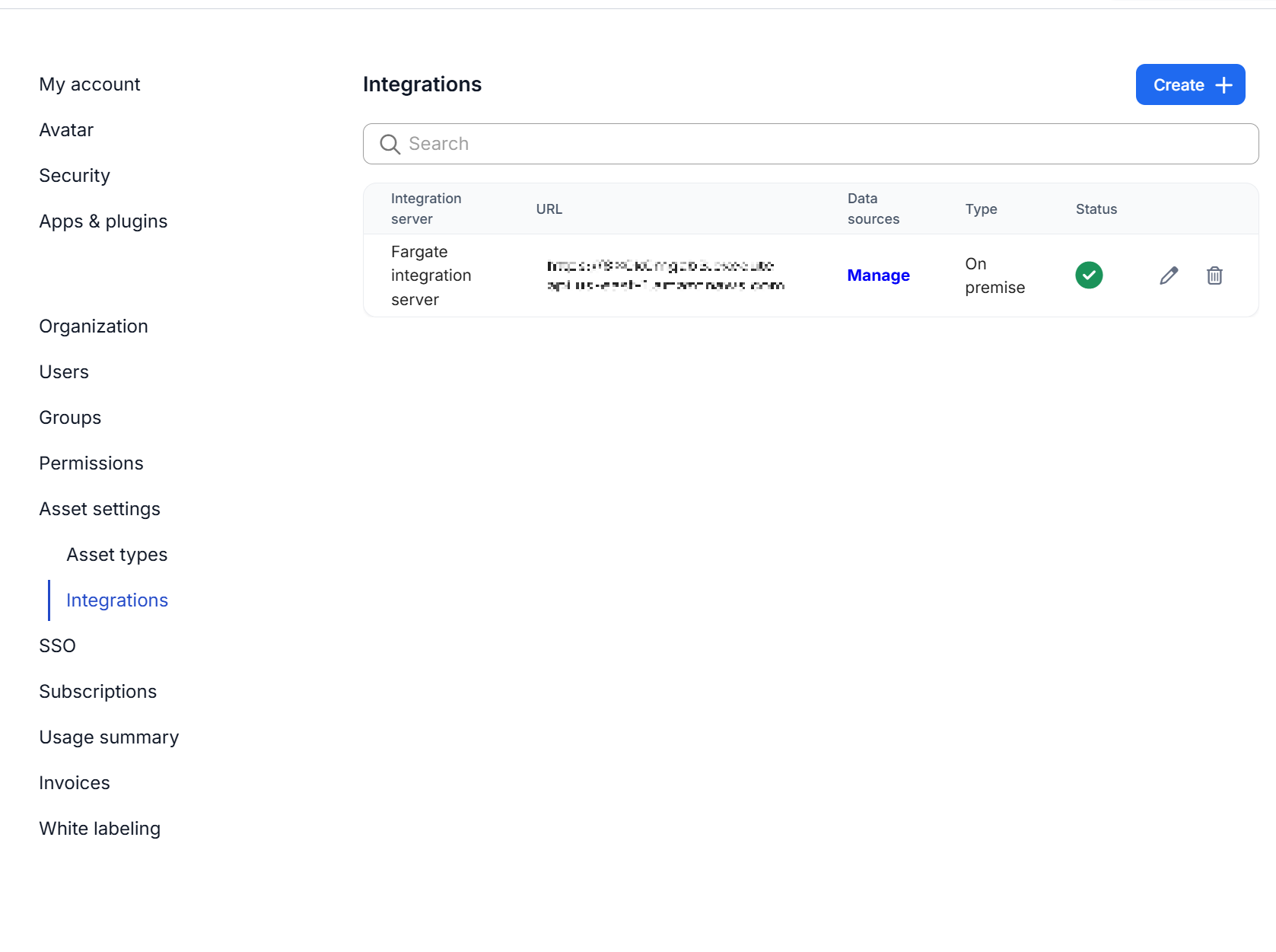Screen dimensions: 1276x952
Task: Select Asset types under Asset settings
Action: coord(117,555)
